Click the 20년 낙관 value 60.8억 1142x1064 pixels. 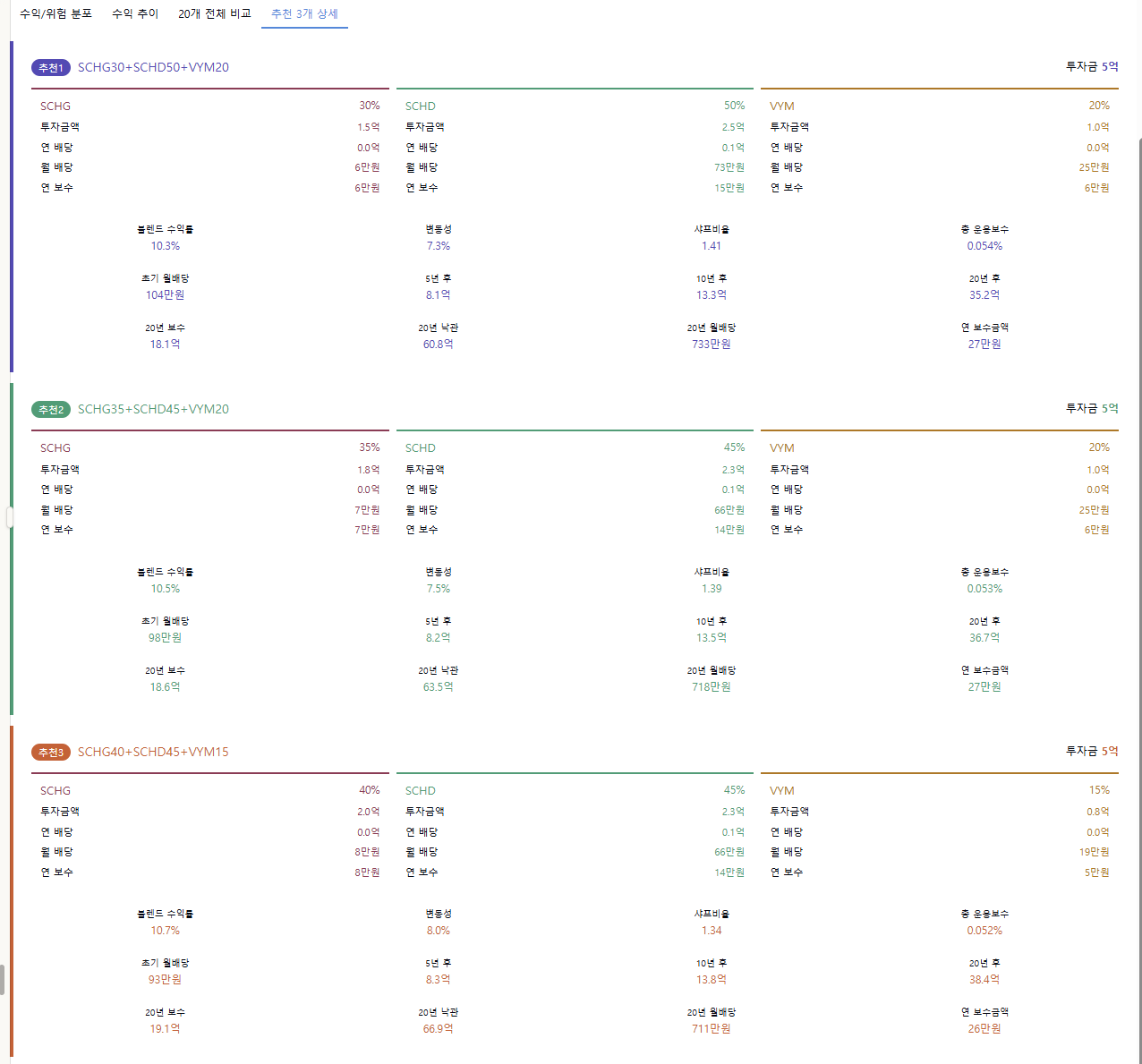click(439, 345)
